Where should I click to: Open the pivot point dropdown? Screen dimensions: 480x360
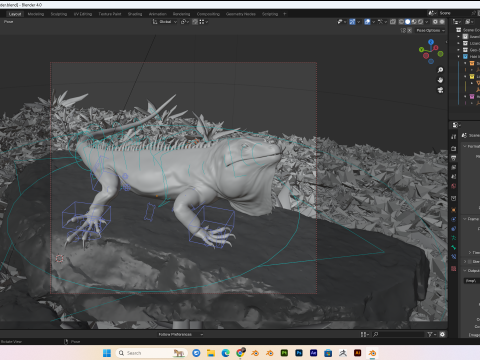(185, 22)
